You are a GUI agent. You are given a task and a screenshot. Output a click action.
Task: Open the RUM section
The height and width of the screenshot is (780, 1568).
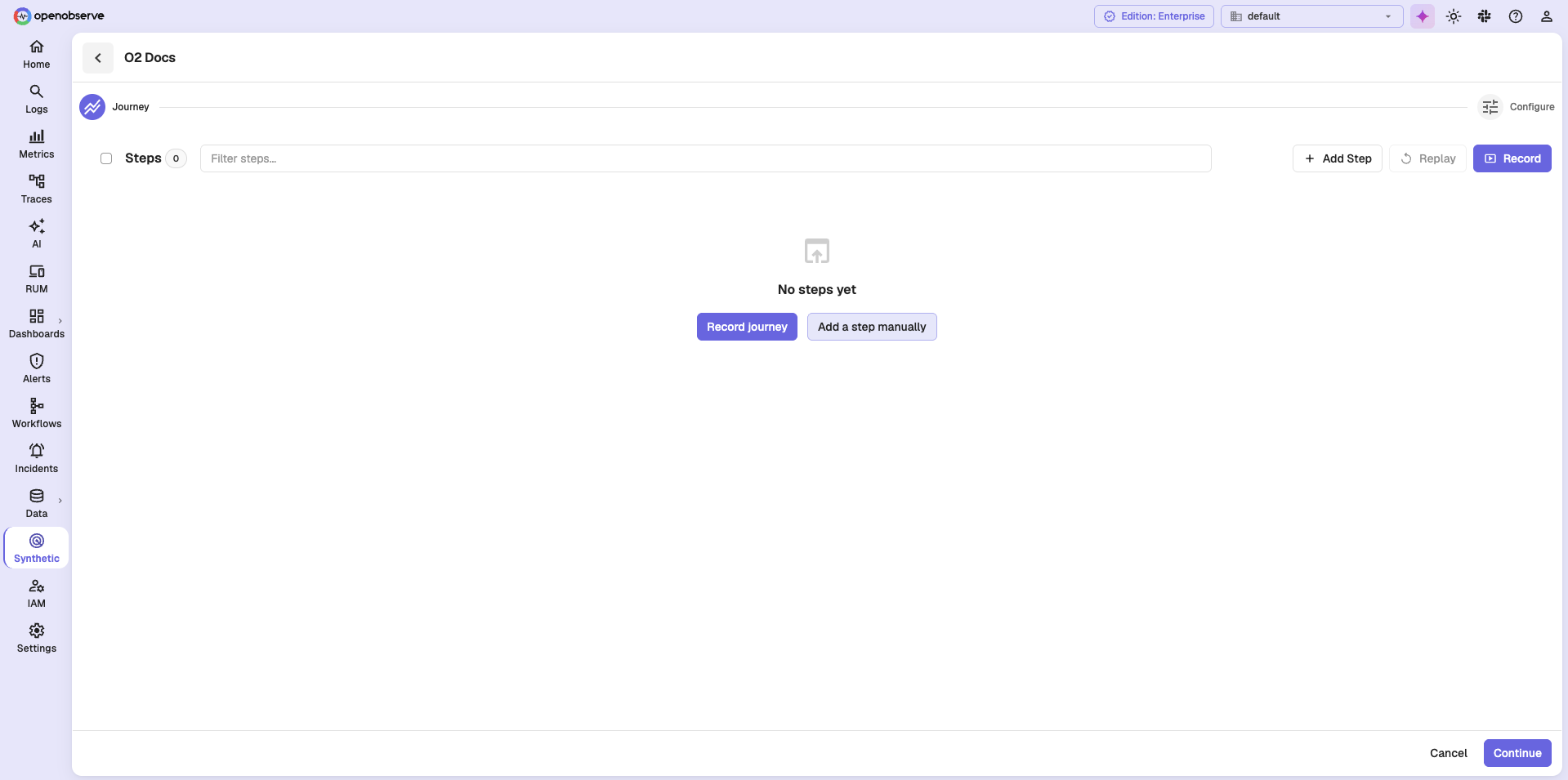pyautogui.click(x=36, y=279)
